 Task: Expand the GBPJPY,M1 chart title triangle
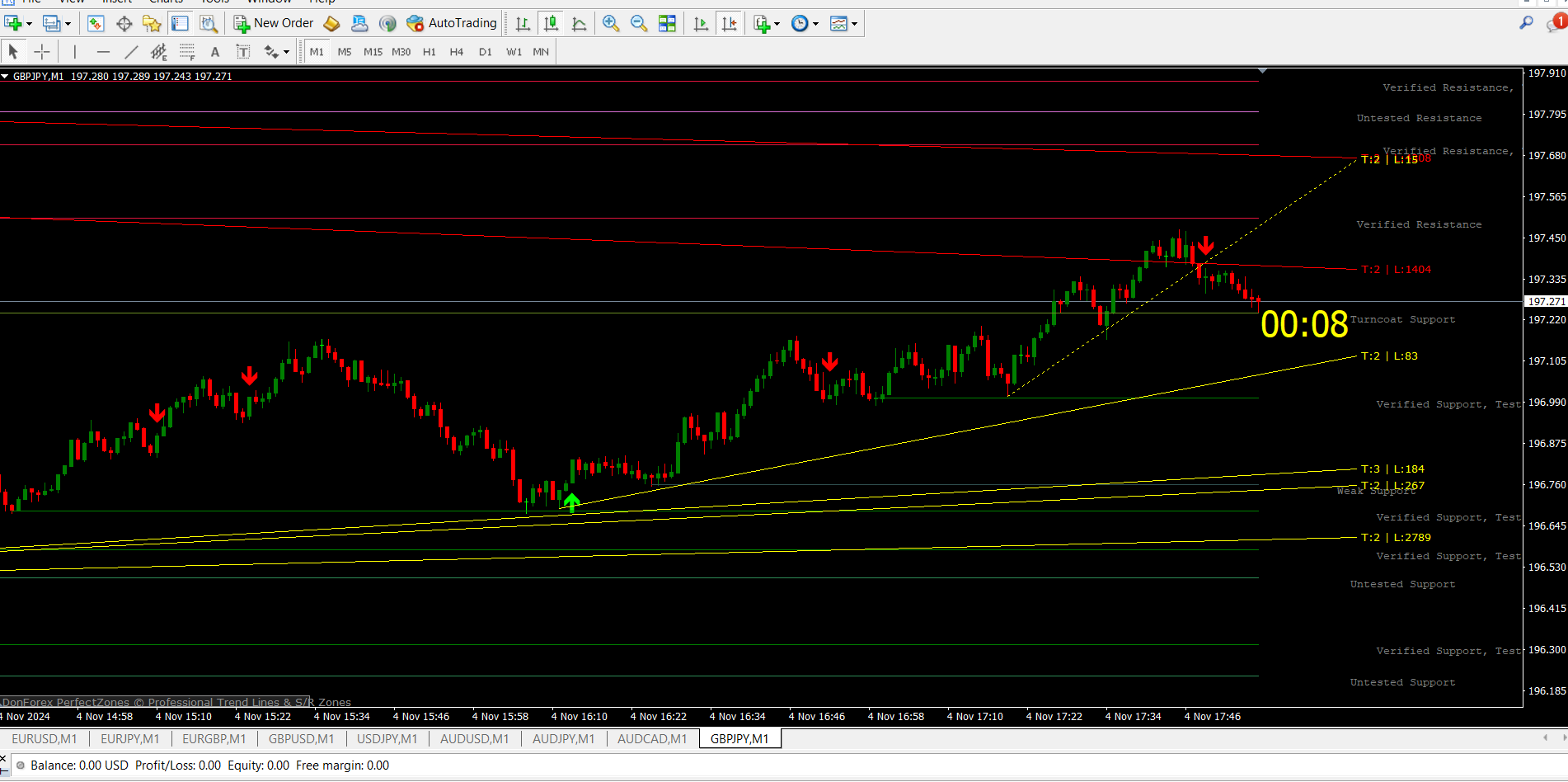pos(5,76)
